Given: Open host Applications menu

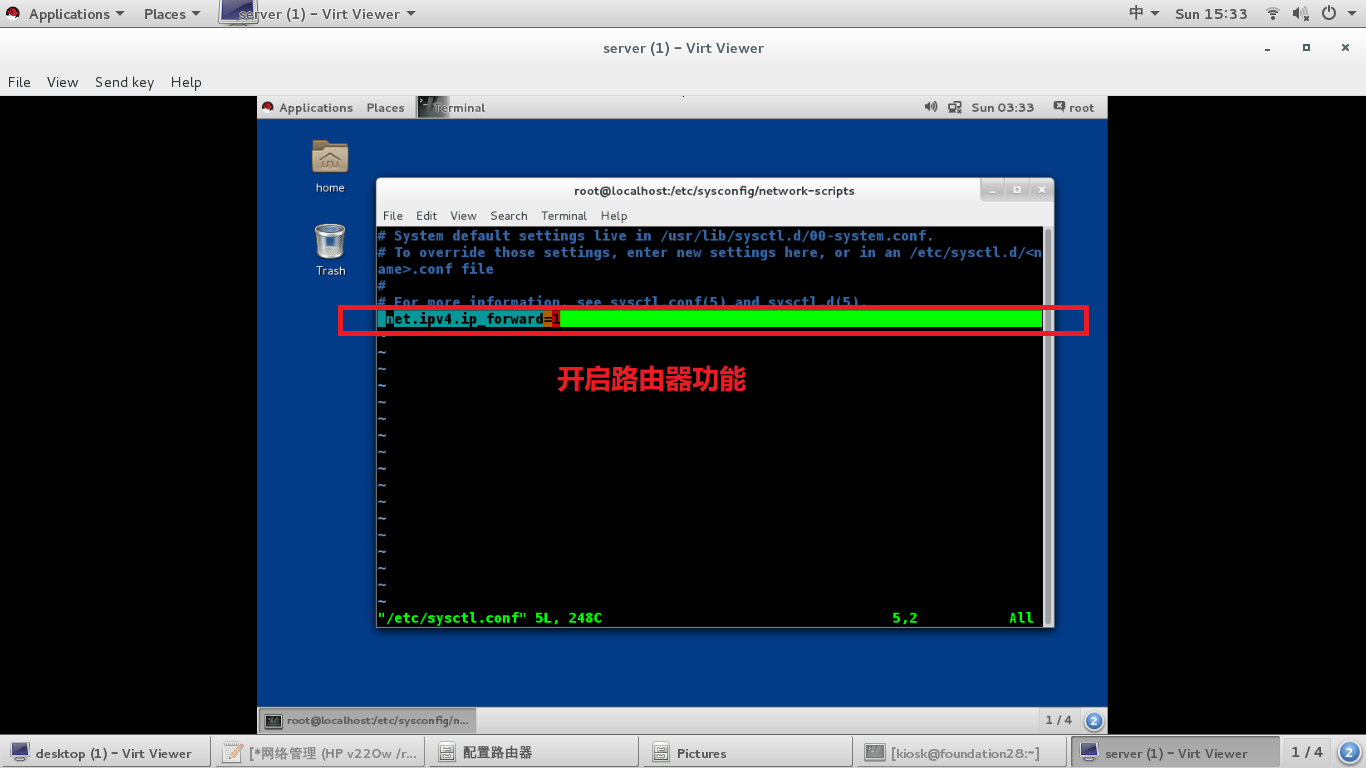Looking at the screenshot, I should click(76, 14).
